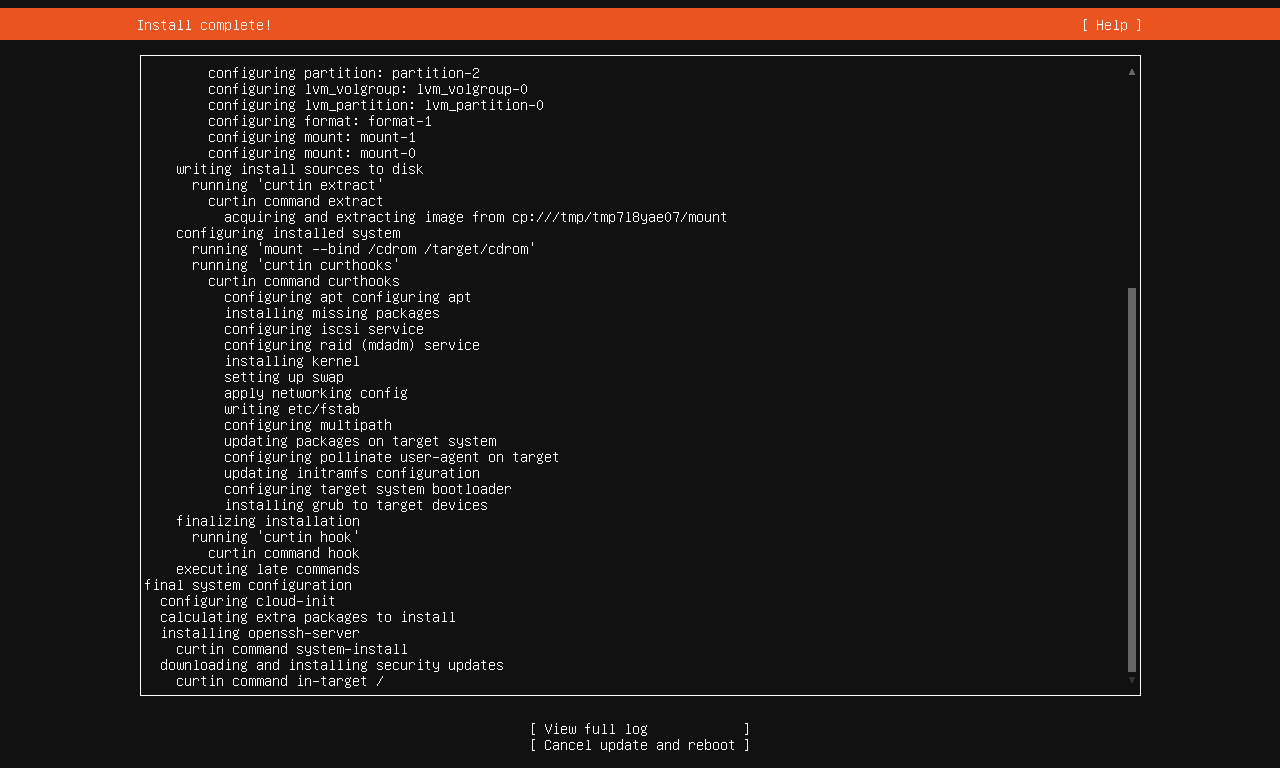Open the Help menu
This screenshot has width=1280, height=768.
point(1110,24)
